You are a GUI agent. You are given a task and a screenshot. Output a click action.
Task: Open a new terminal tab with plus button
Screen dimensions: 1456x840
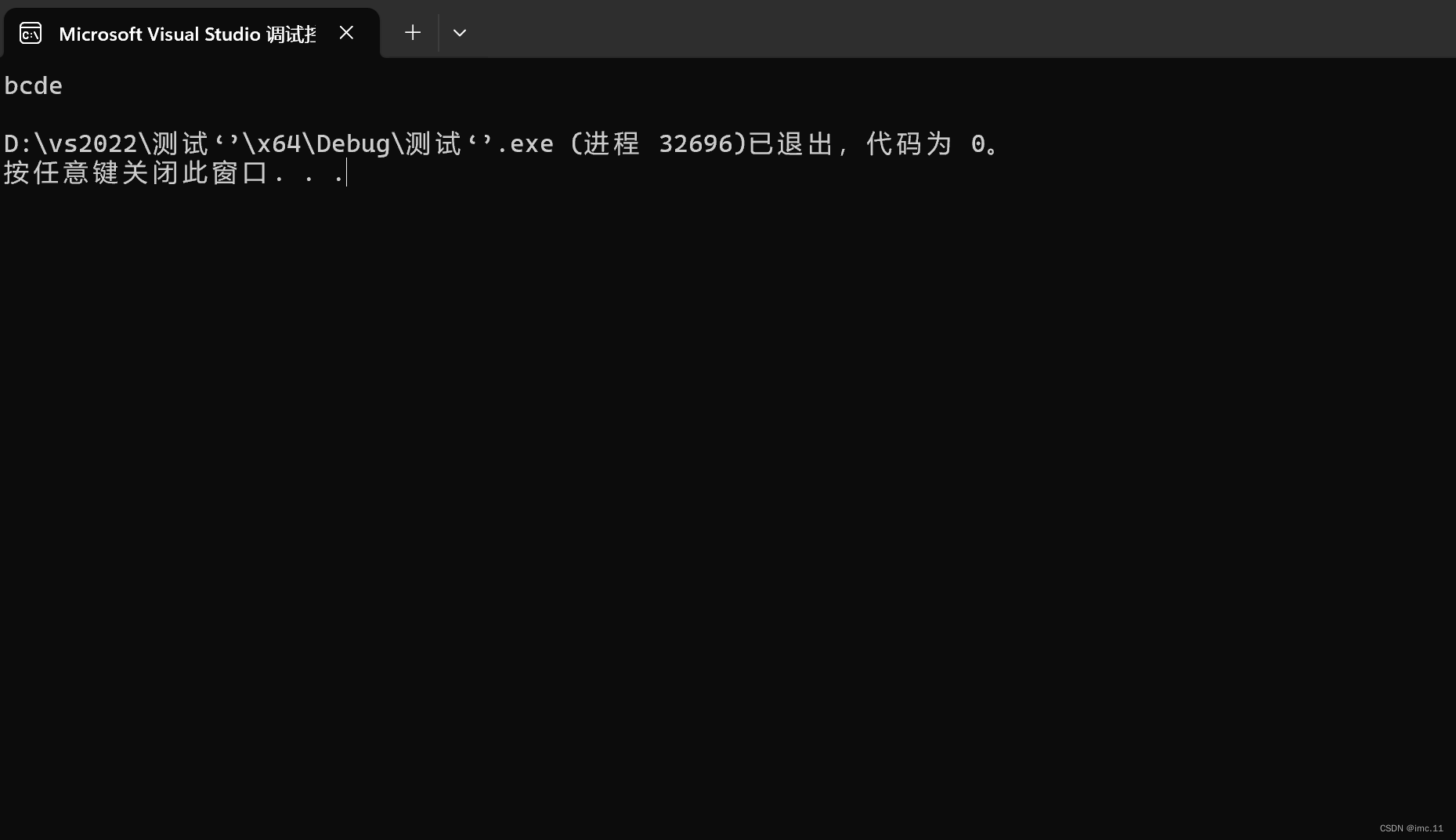(413, 33)
